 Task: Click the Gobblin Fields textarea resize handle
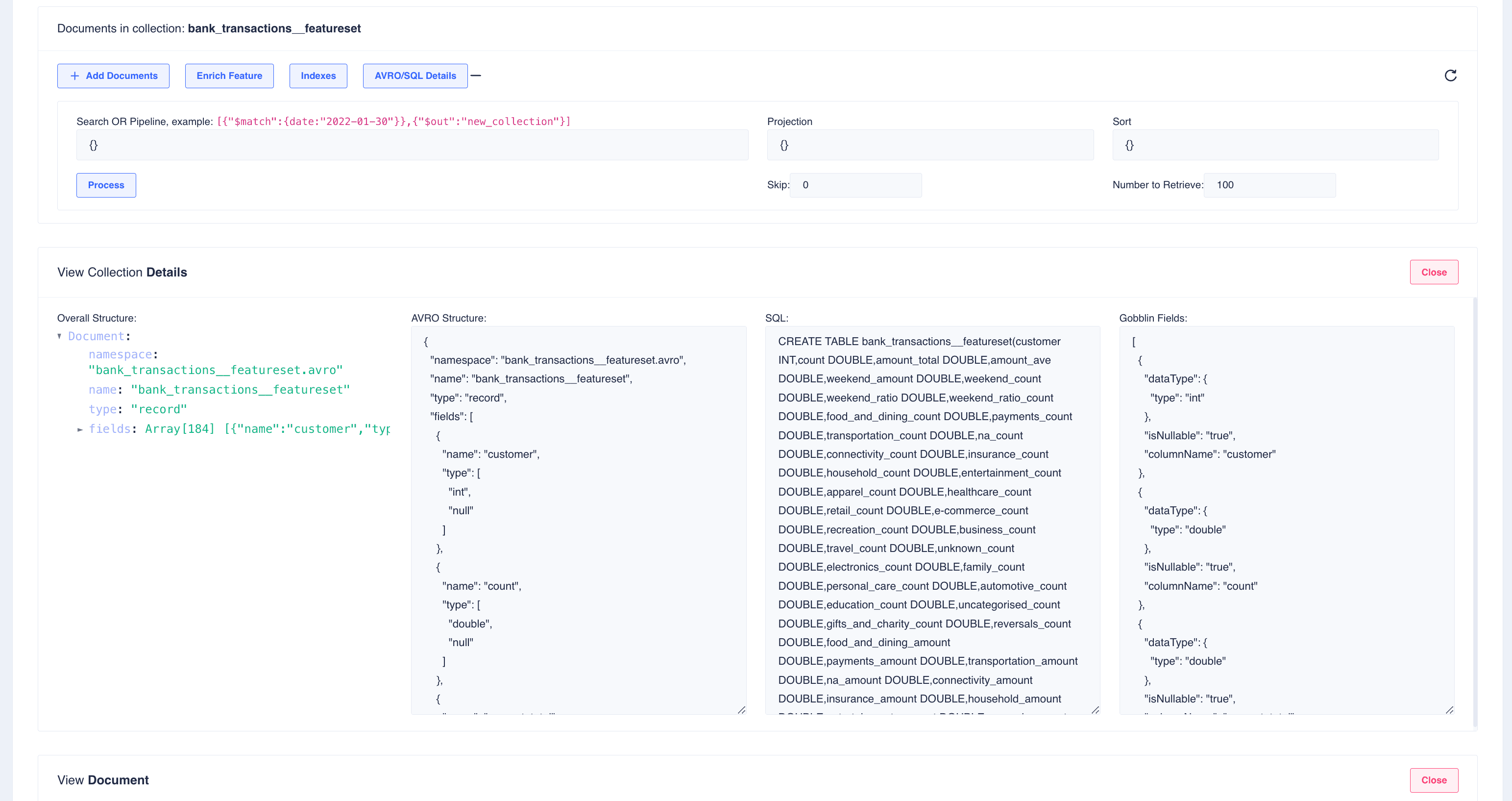[1449, 710]
